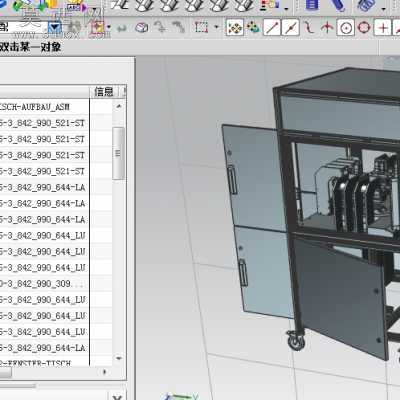400x400 pixels.
Task: Select the ISCH-AUFBAU_ASM assembly row
Action: point(45,107)
